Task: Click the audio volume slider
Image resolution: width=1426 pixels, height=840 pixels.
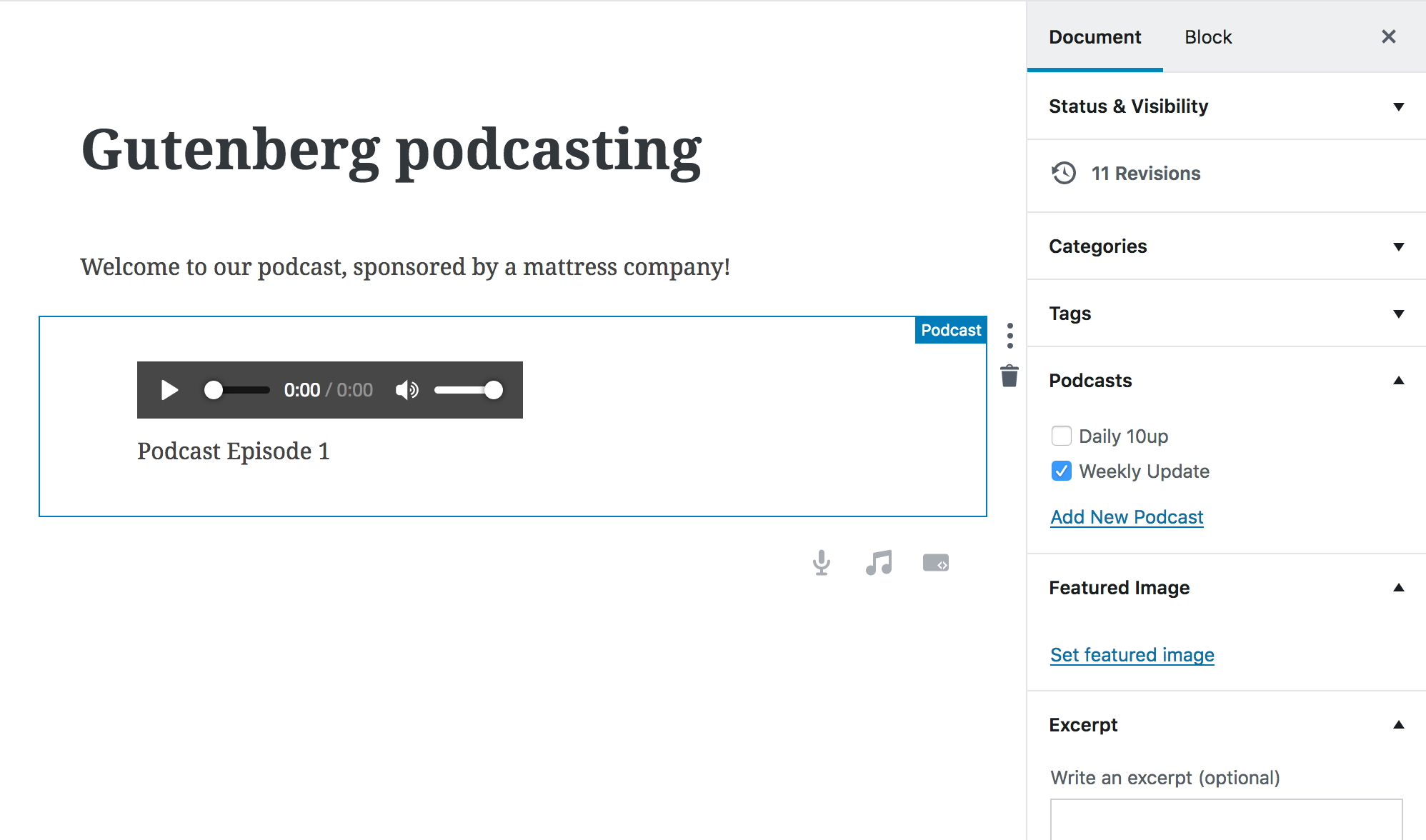Action: (x=464, y=390)
